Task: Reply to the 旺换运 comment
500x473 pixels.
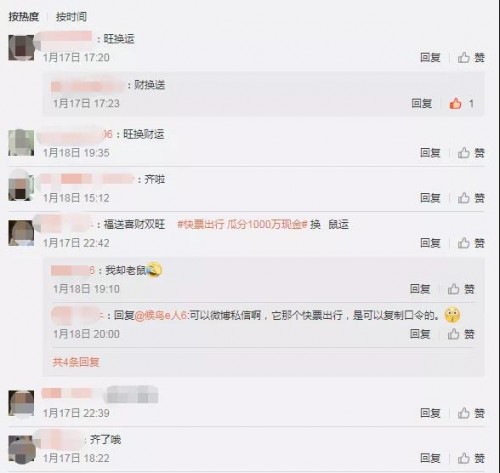Action: pos(430,57)
